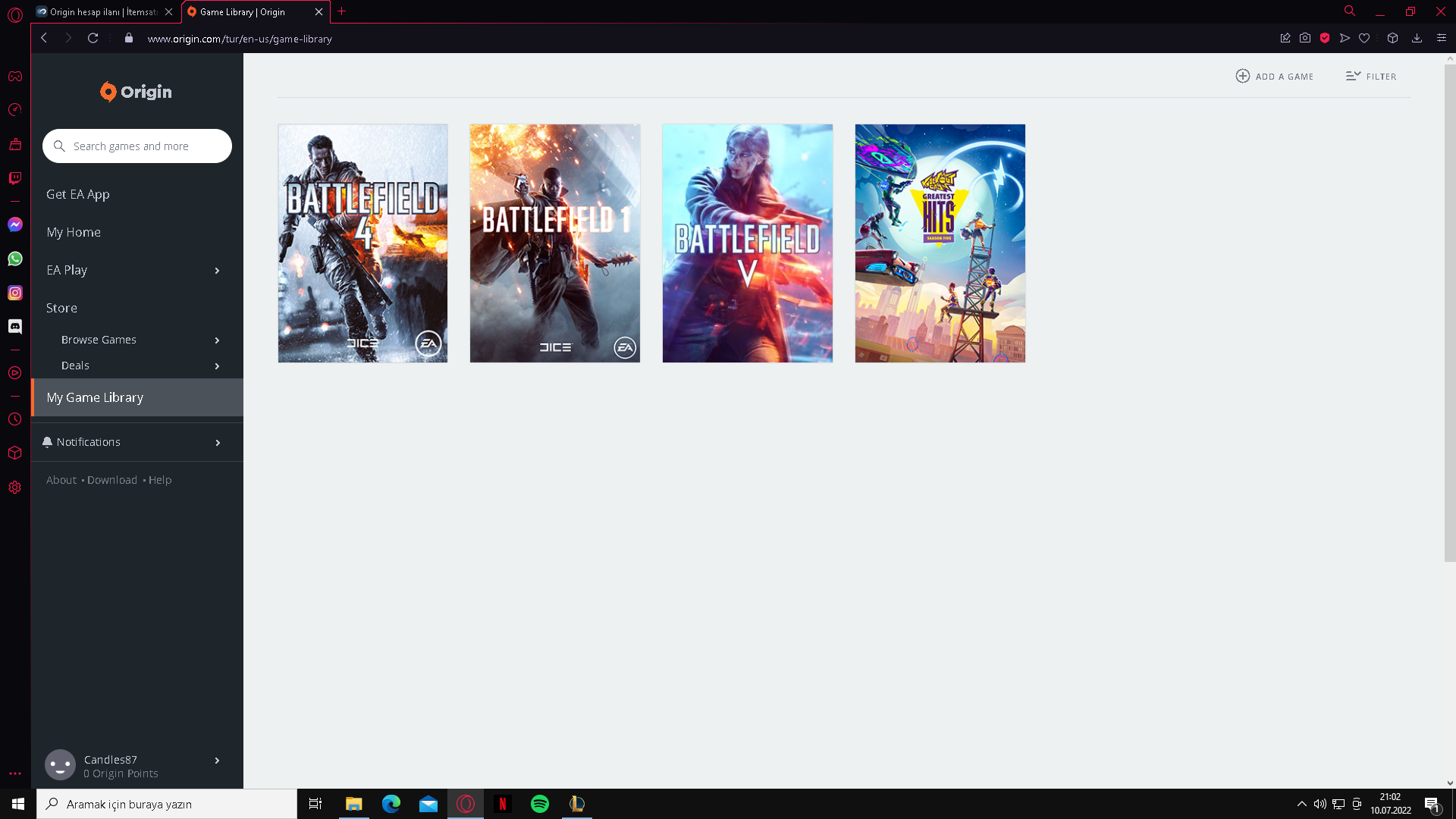
Task: Open File Explorer from taskbar
Action: click(x=353, y=804)
